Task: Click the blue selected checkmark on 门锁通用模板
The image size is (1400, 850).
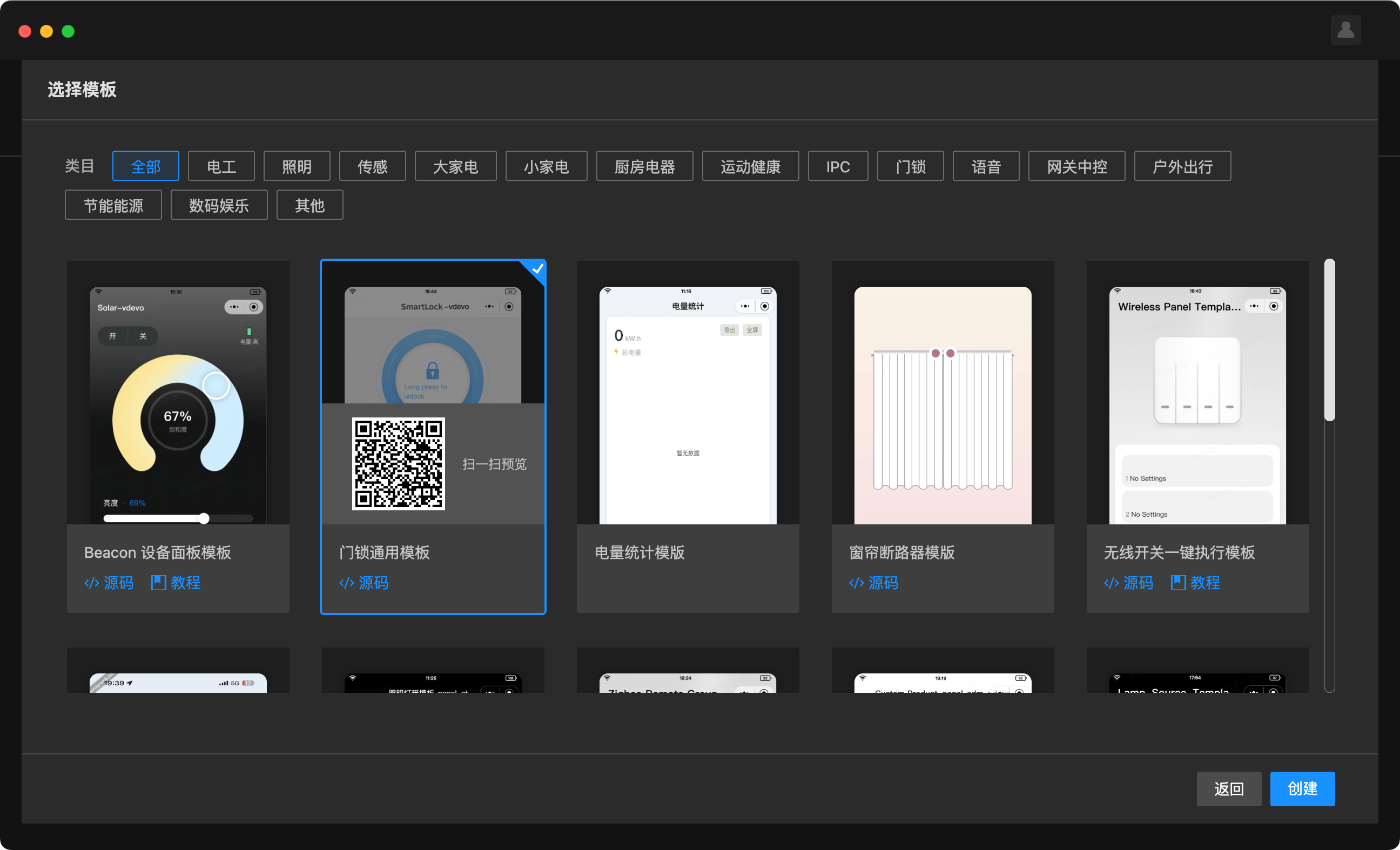Action: pyautogui.click(x=536, y=269)
